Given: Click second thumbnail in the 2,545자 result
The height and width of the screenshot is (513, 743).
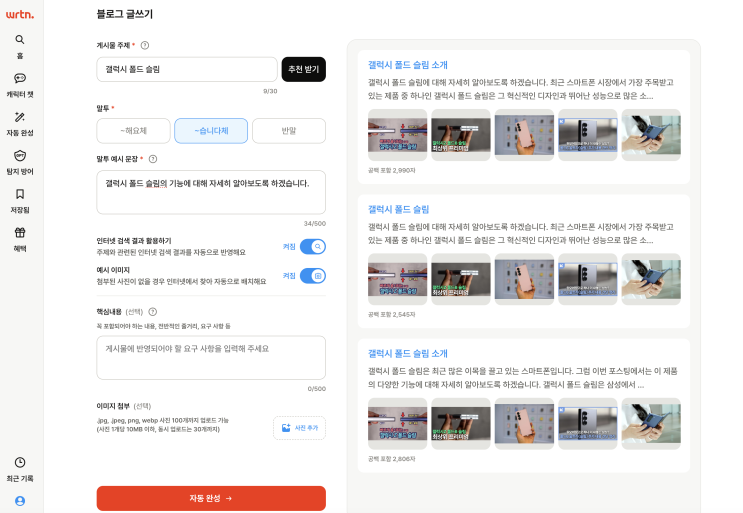Looking at the screenshot, I should pyautogui.click(x=461, y=279).
